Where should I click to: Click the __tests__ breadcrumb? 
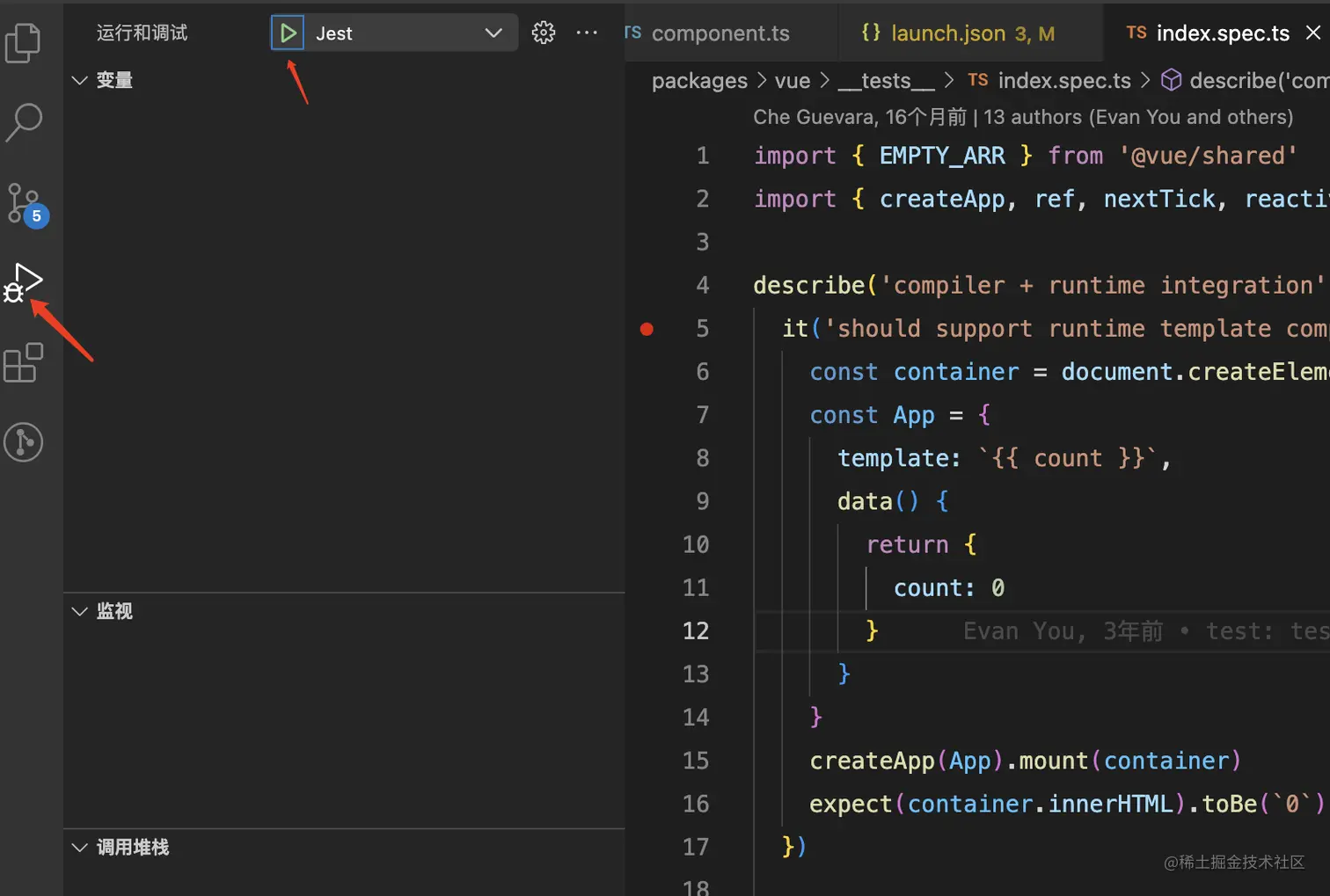886,81
